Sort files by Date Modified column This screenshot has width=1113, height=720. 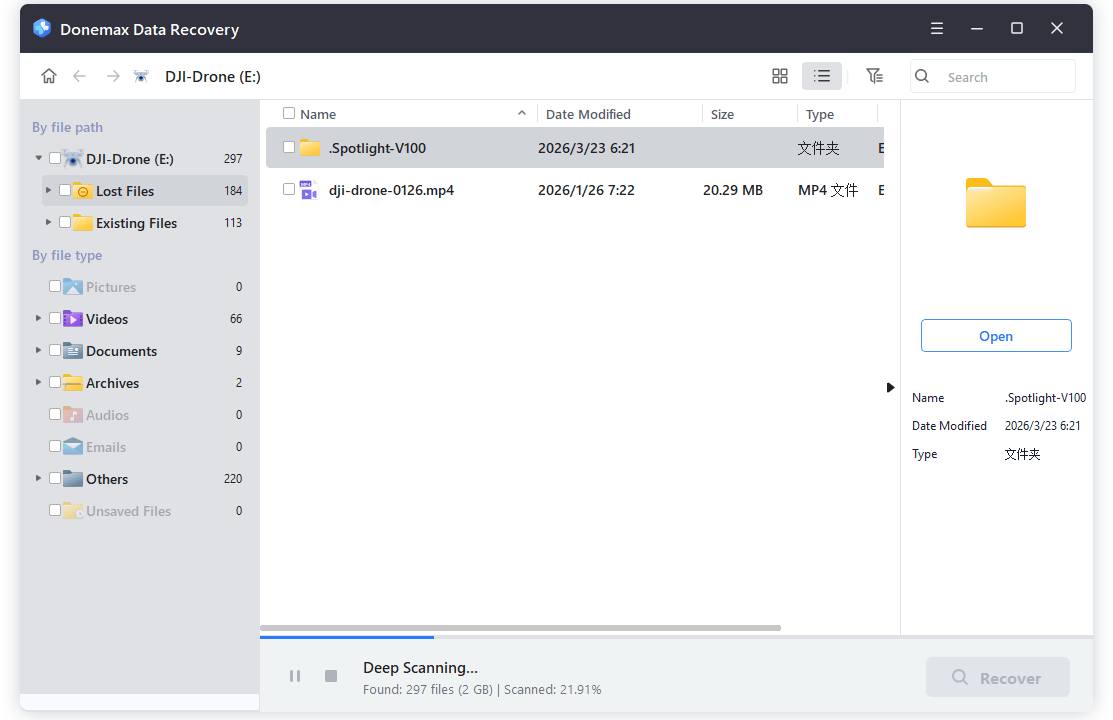[x=588, y=114]
